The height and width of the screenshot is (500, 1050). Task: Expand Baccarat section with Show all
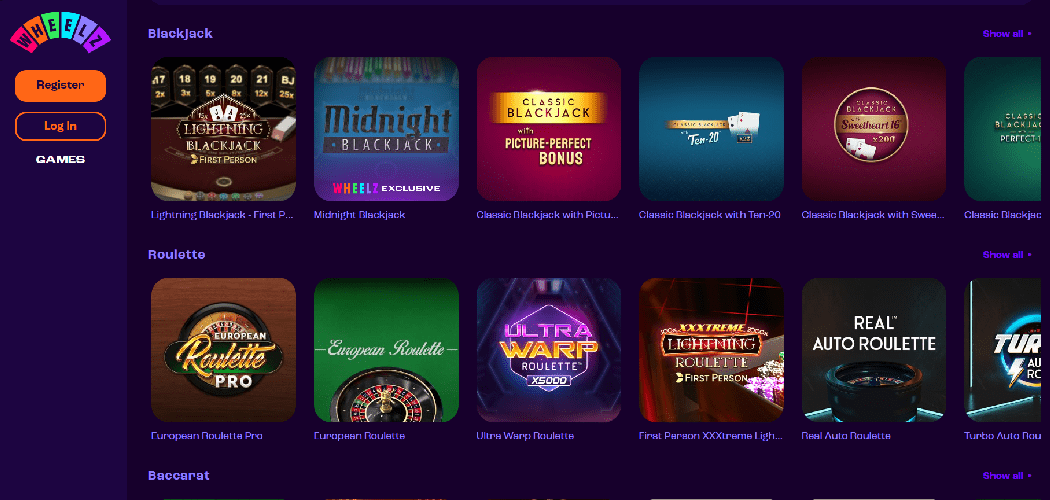pos(1006,476)
